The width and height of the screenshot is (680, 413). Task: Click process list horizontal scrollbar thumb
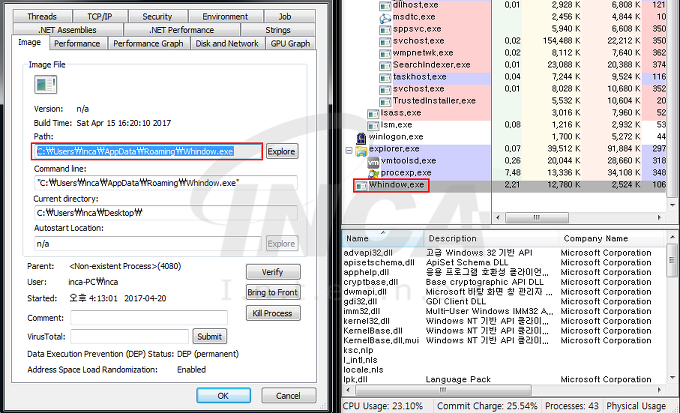pyautogui.click(x=537, y=217)
